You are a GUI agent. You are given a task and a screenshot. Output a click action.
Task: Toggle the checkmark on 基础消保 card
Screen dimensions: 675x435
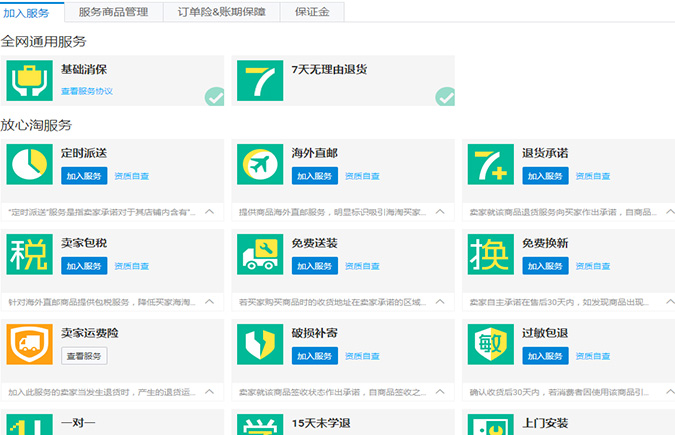point(214,97)
